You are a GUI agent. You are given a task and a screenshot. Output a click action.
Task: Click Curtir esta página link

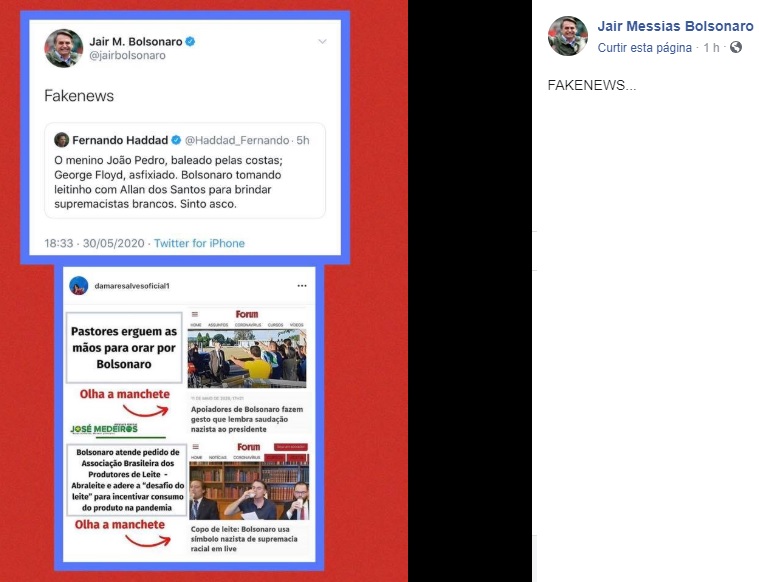[x=644, y=47]
